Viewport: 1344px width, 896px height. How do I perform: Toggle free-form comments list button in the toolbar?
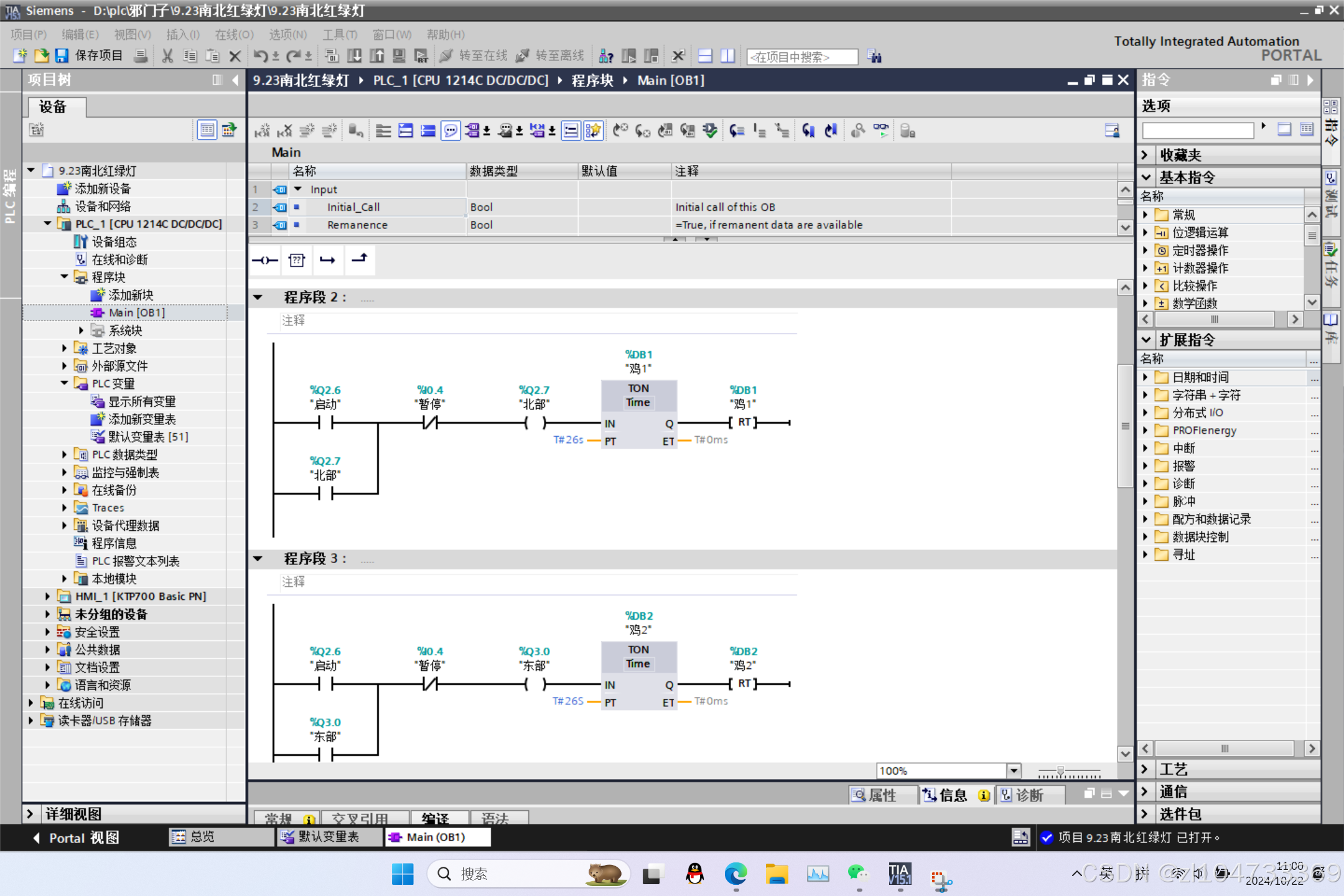571,131
